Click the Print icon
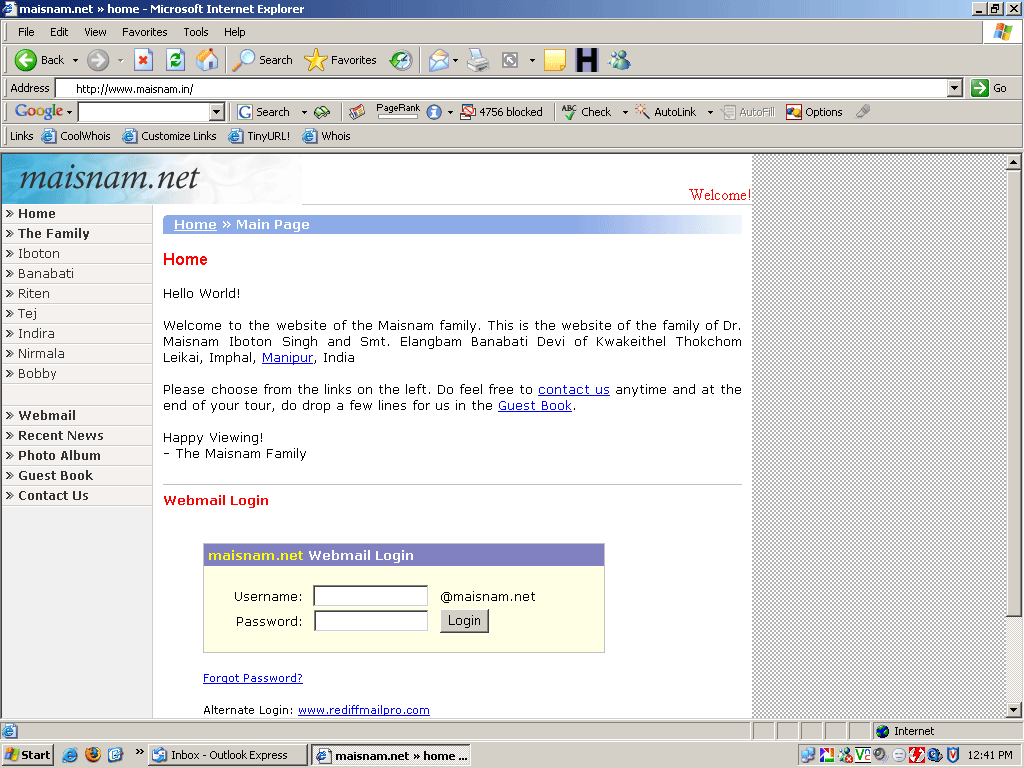Screen dimensions: 1024x768 [478, 60]
